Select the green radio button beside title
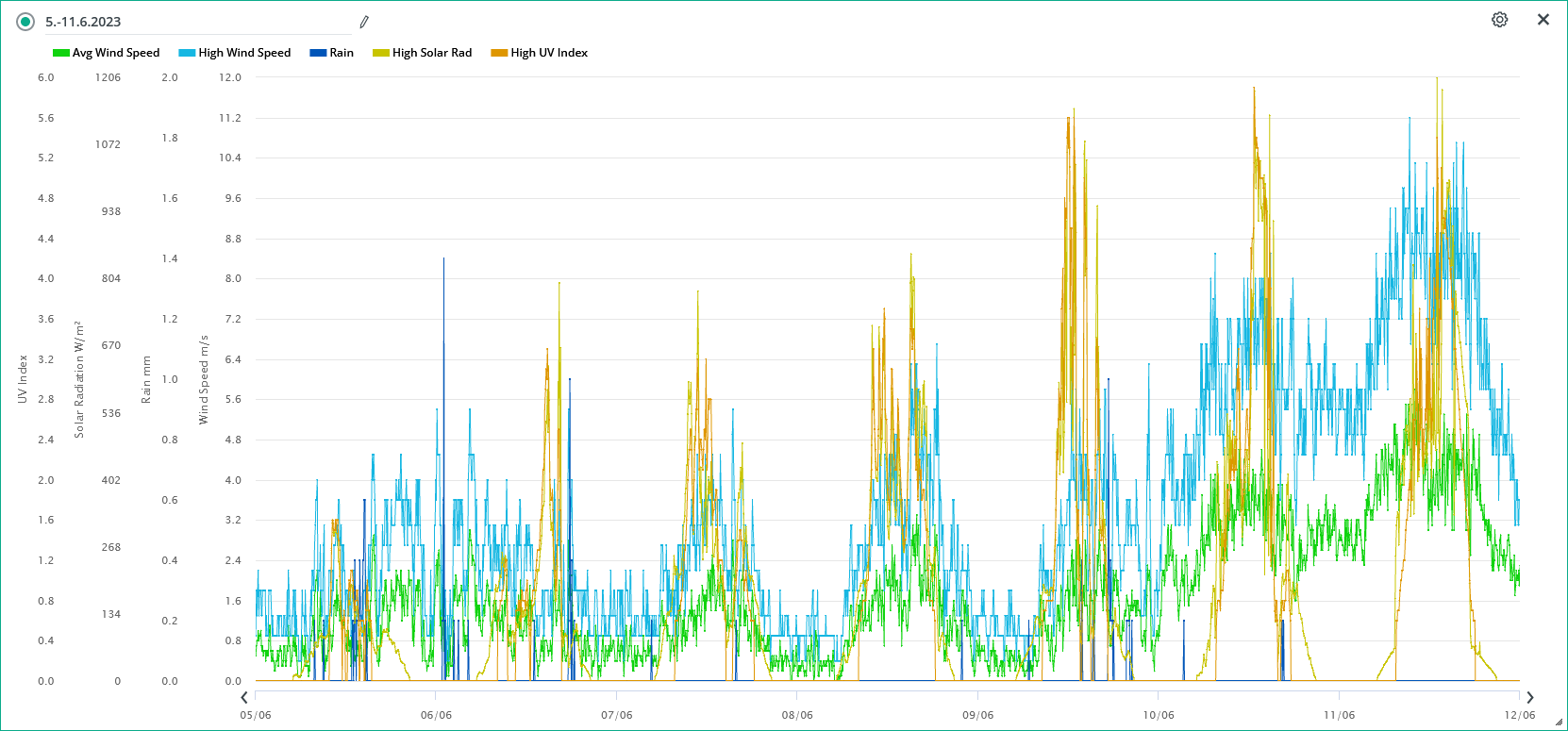Viewport: 1568px width, 731px height. (25, 22)
